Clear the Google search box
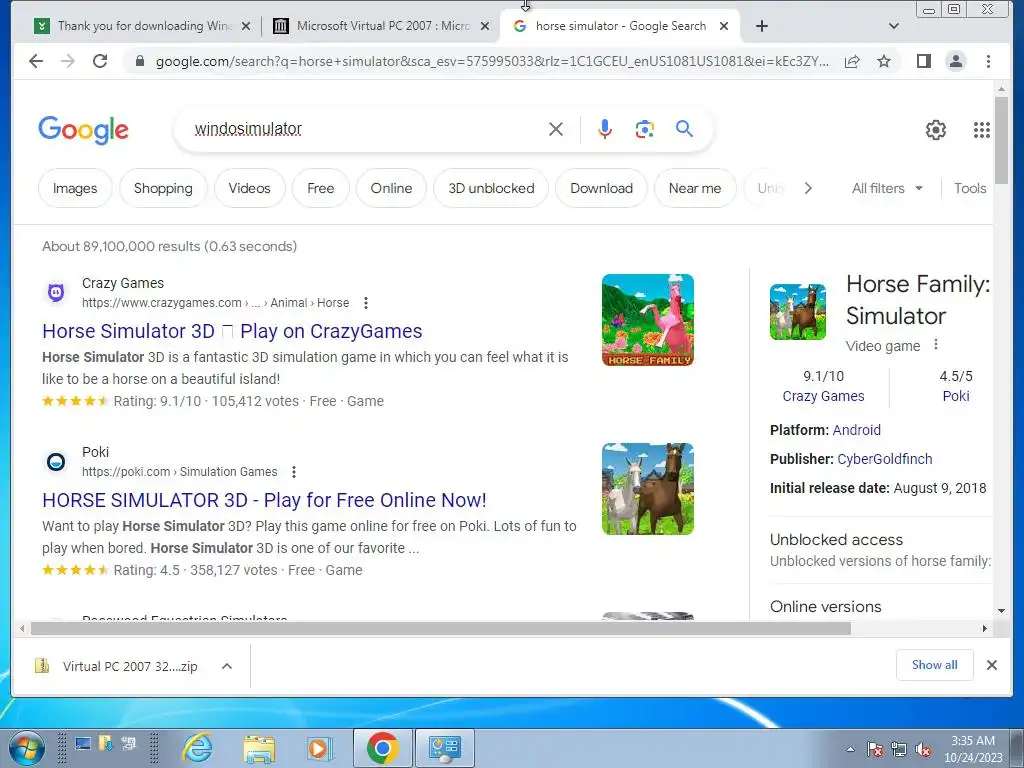This screenshot has width=1024, height=768. tap(556, 129)
